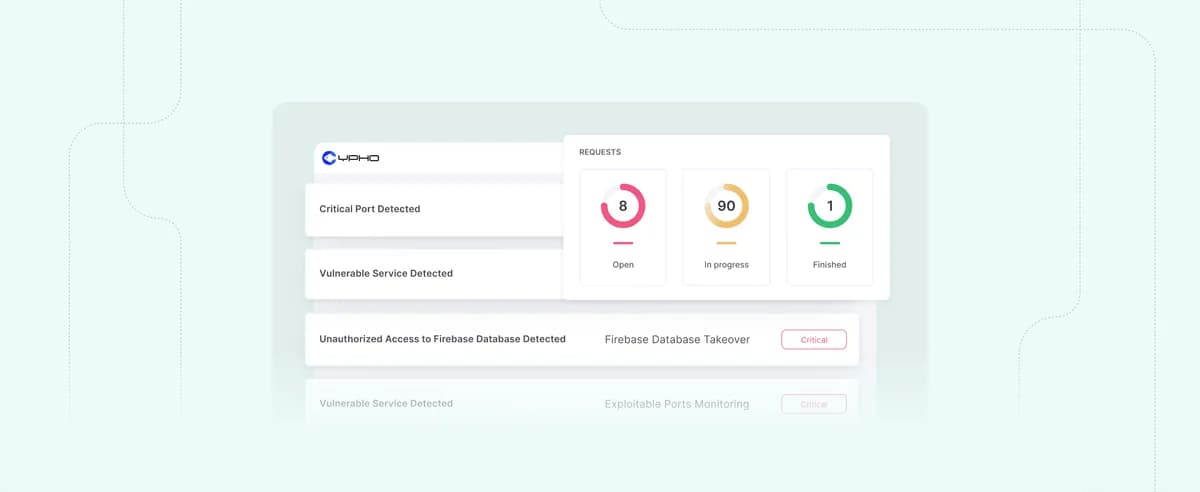Image resolution: width=1200 pixels, height=492 pixels.
Task: Open the faded Vulnerable Service Detected row at the bottom
Action: tap(385, 404)
